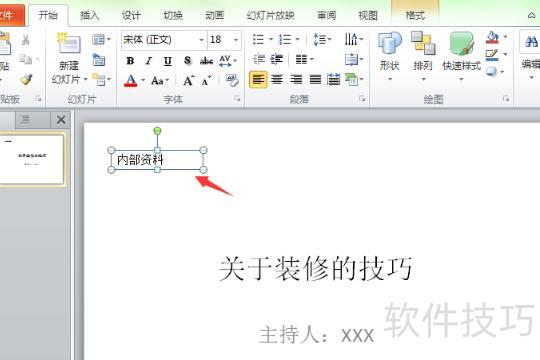
Task: Expand the bullets dropdown arrow
Action: pos(271,39)
